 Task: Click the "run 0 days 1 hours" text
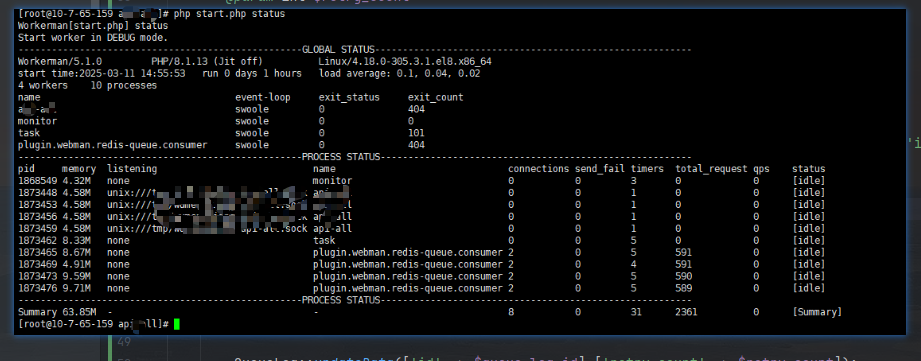(251, 73)
